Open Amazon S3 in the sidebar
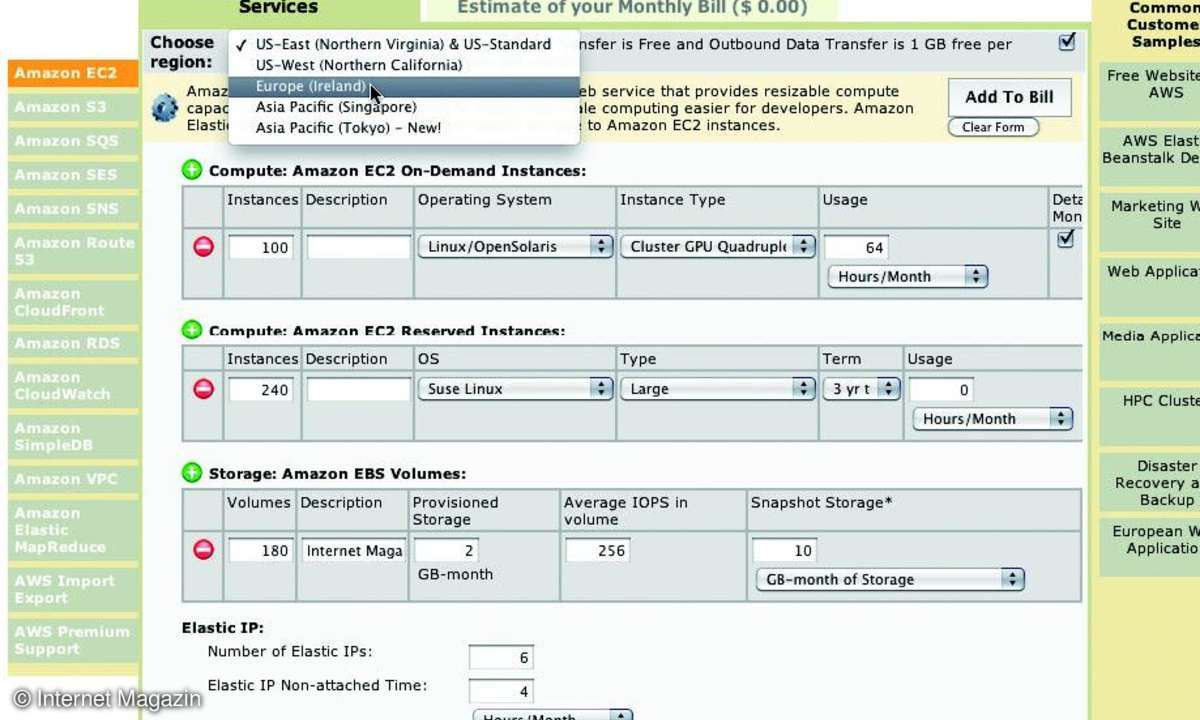This screenshot has height=720, width=1200. 73,107
